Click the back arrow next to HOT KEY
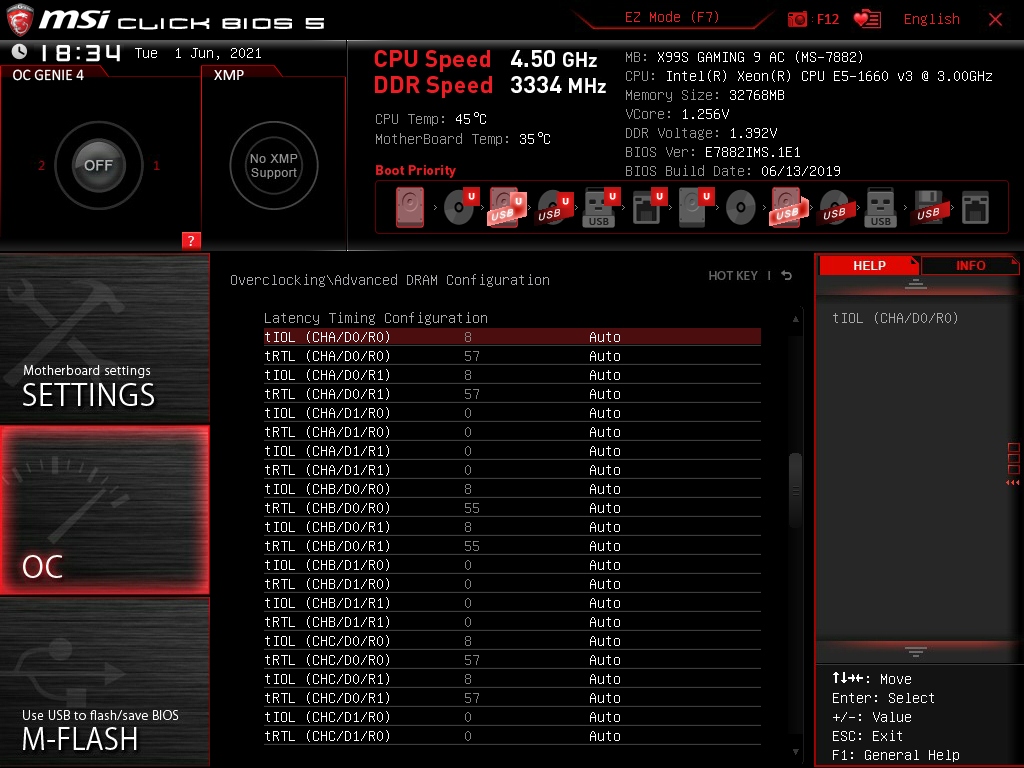The height and width of the screenshot is (768, 1024). click(x=787, y=276)
